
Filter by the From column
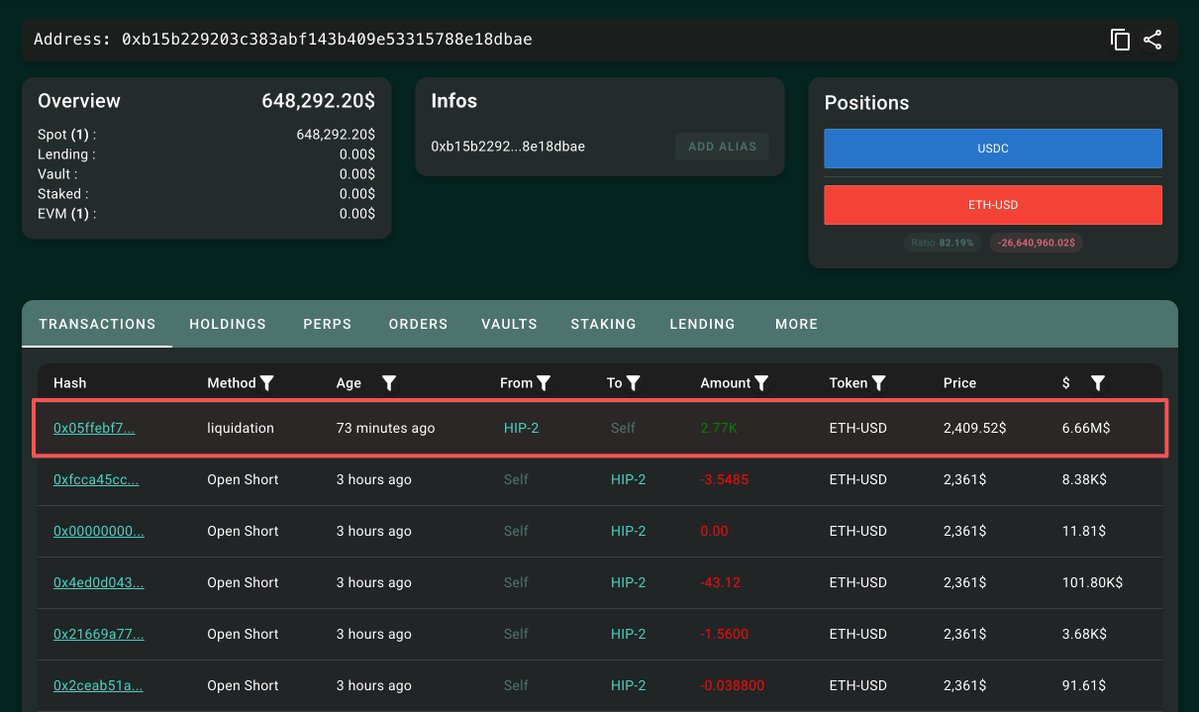[544, 383]
